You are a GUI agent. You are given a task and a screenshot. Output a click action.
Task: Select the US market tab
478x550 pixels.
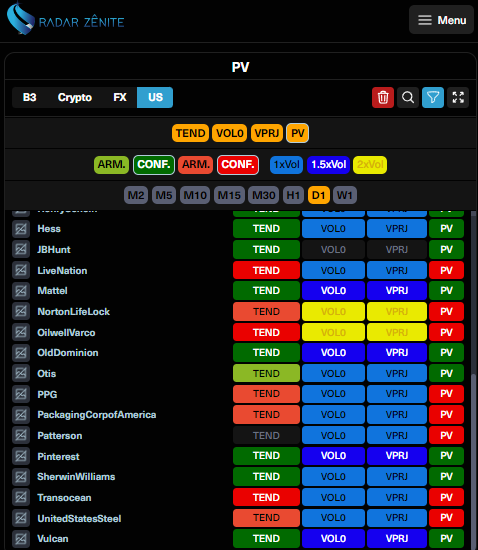[x=155, y=97]
